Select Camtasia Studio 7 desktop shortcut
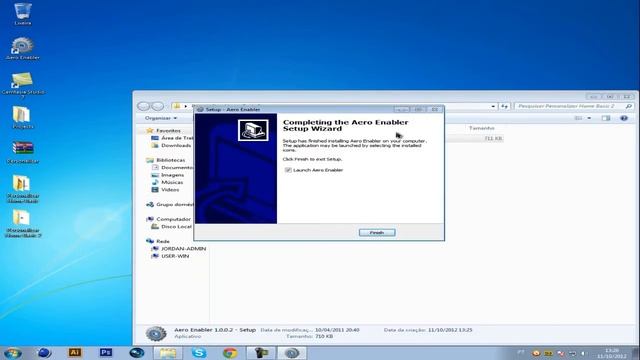Image resolution: width=640 pixels, height=360 pixels. point(23,84)
